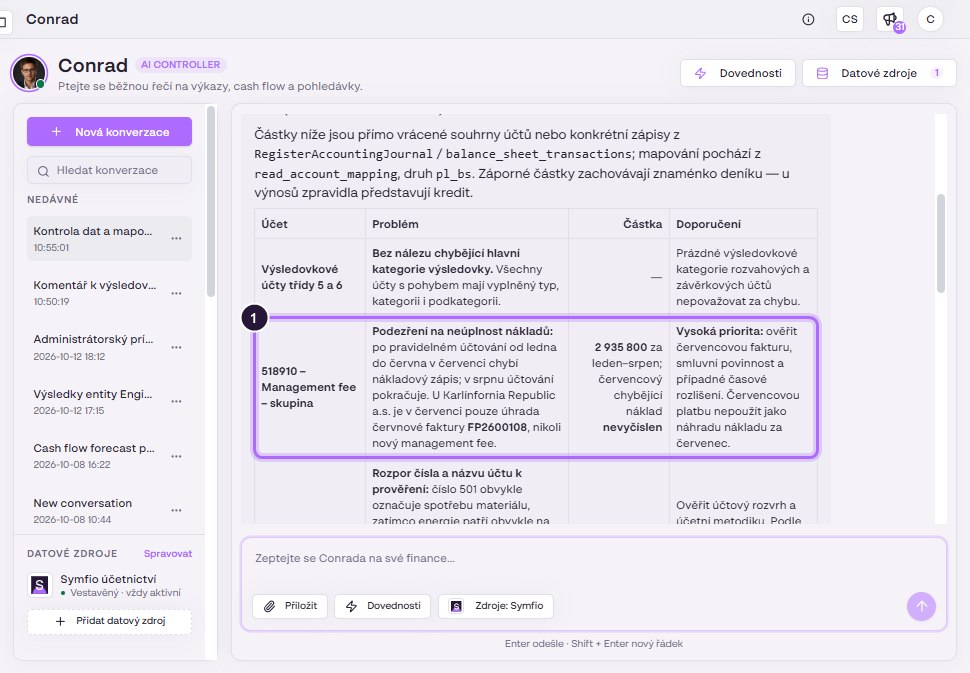Click the lightning icon in header Dovednosti button
The width and height of the screenshot is (970, 673).
point(700,73)
